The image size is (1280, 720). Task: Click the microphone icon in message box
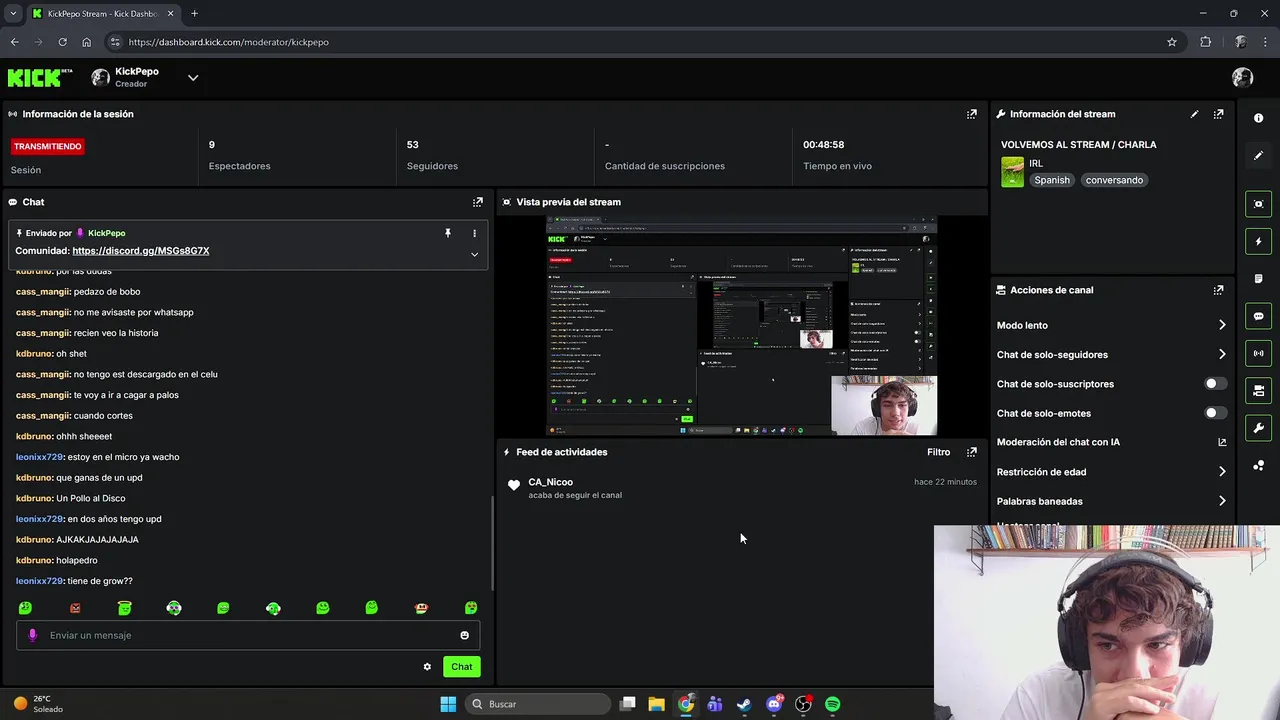point(32,635)
